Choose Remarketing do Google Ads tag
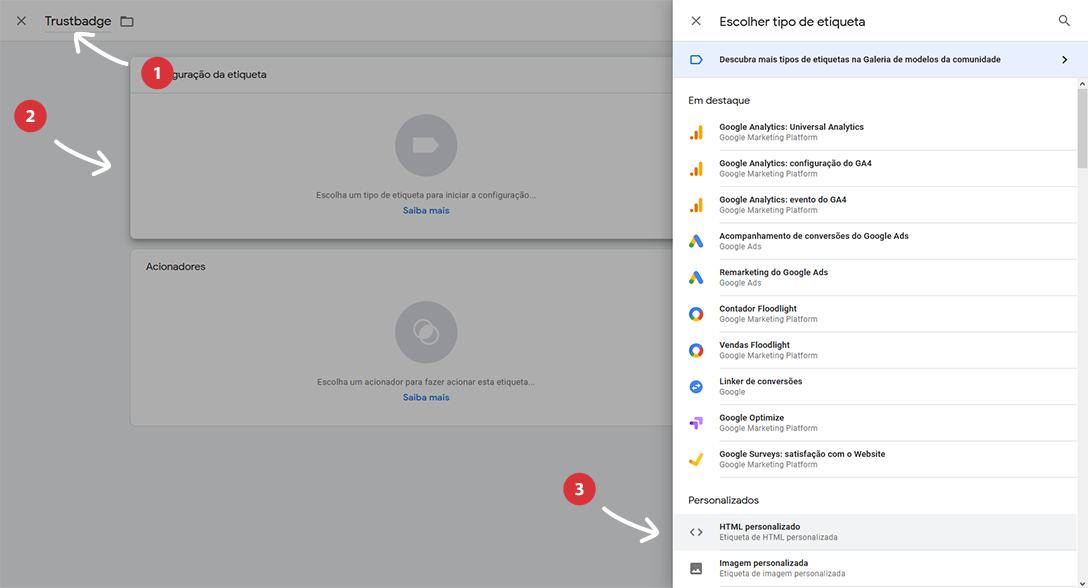 tap(874, 278)
